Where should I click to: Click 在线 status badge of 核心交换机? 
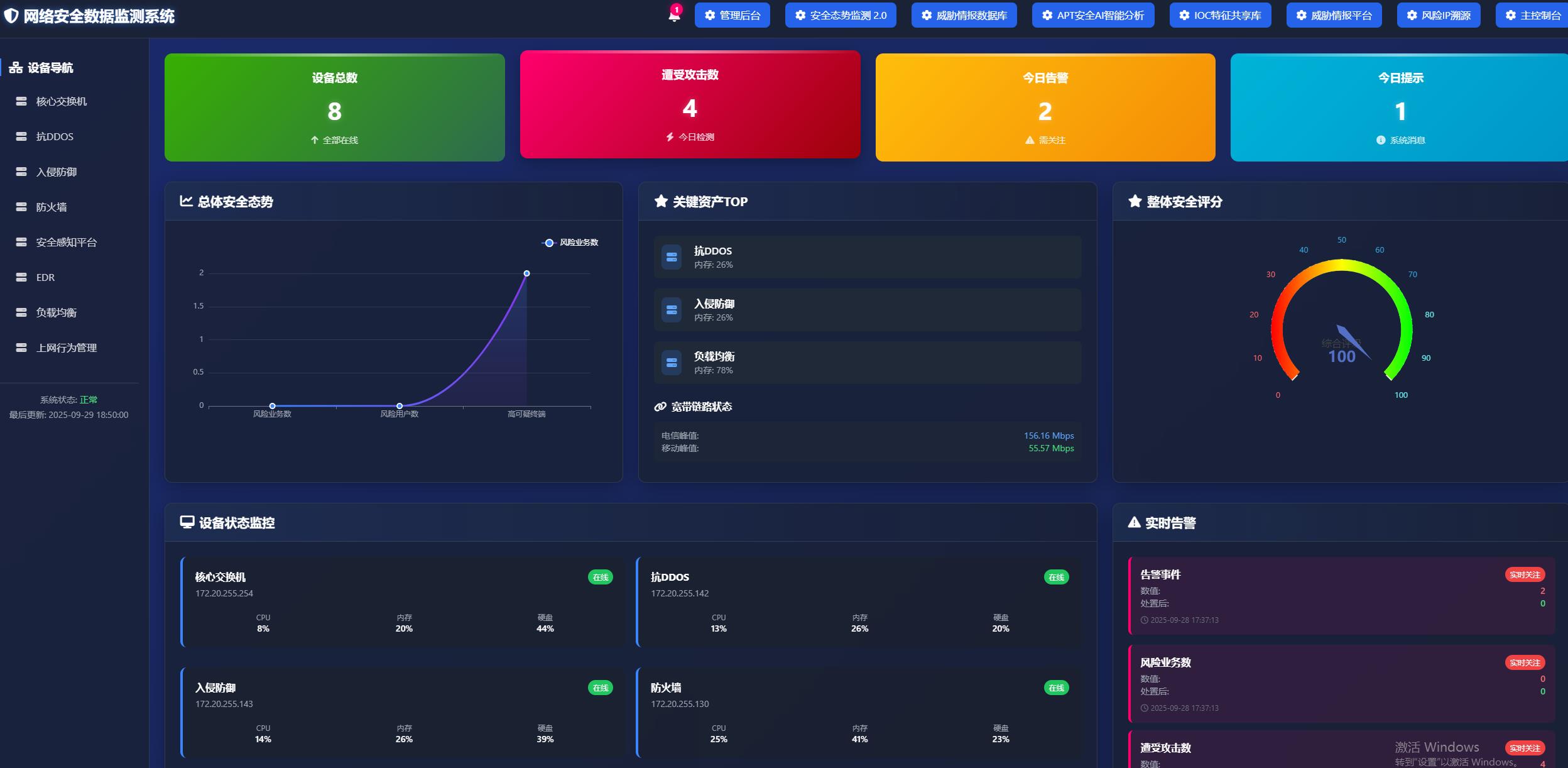coord(600,577)
